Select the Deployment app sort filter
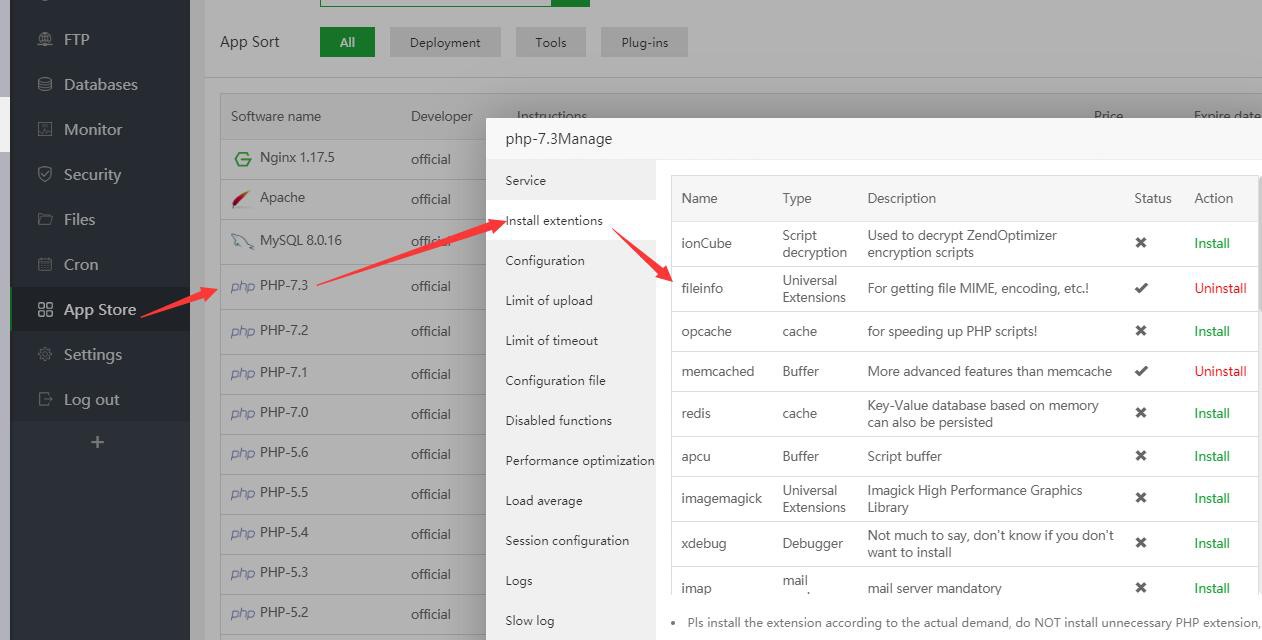1262x640 pixels. pyautogui.click(x=445, y=42)
